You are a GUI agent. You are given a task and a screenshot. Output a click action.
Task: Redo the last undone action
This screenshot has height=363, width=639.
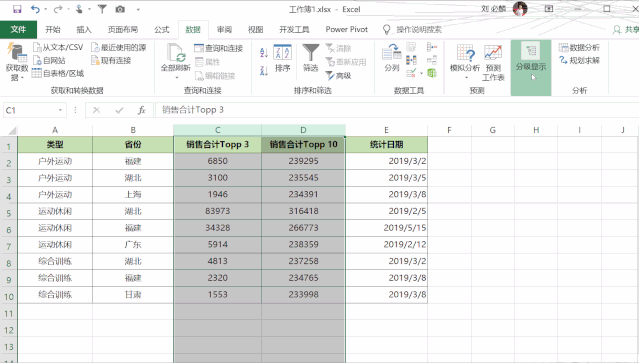pyautogui.click(x=58, y=9)
